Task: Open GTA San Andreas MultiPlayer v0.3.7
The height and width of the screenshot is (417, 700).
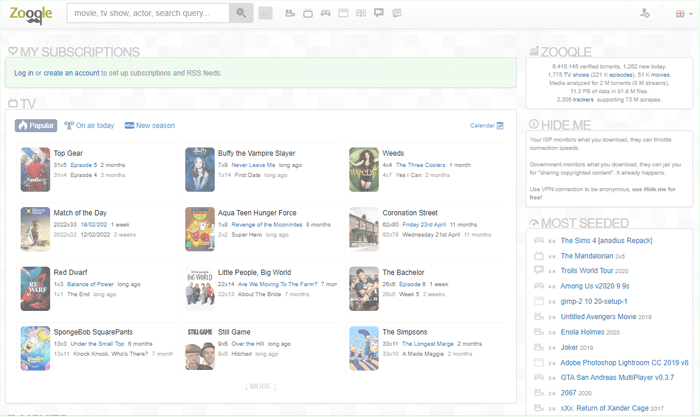Action: [617, 377]
